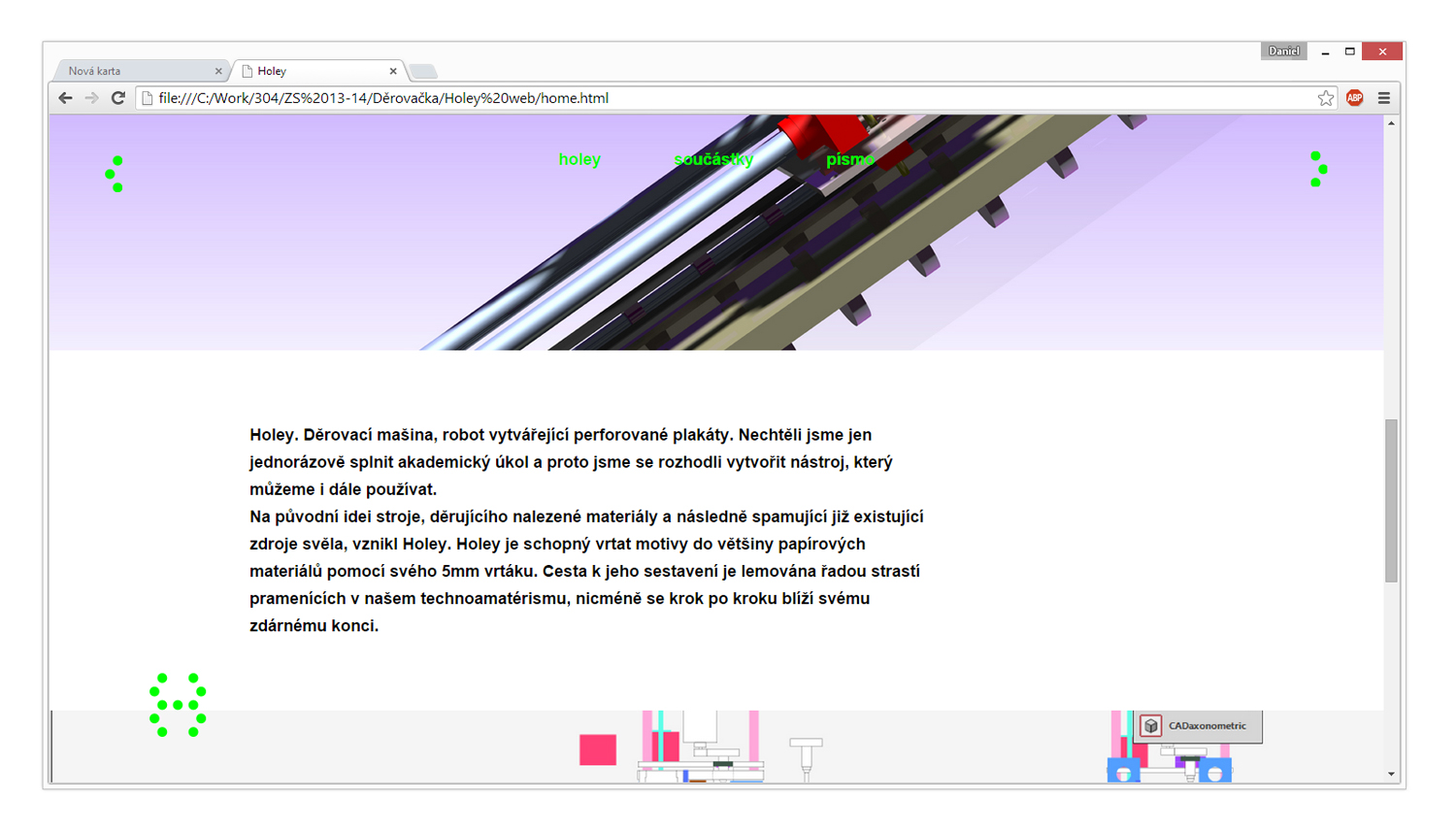1456x832 pixels.
Task: Open the holey navigation link
Action: point(579,159)
